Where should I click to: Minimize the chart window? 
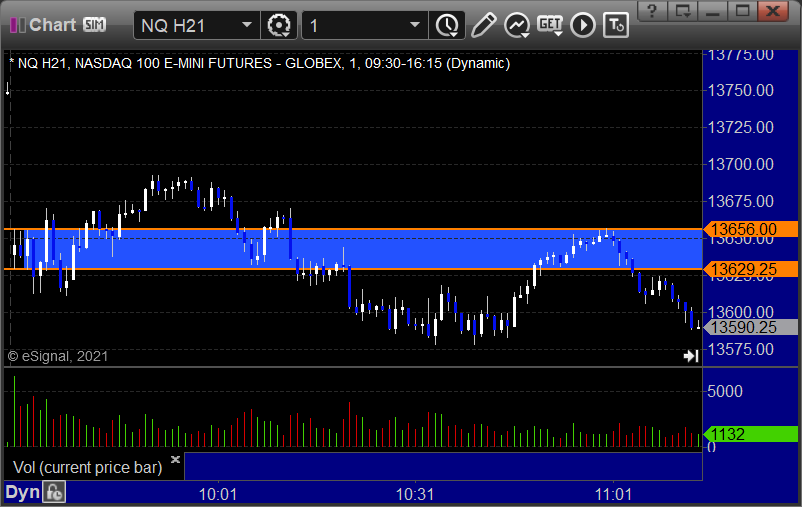pyautogui.click(x=712, y=11)
